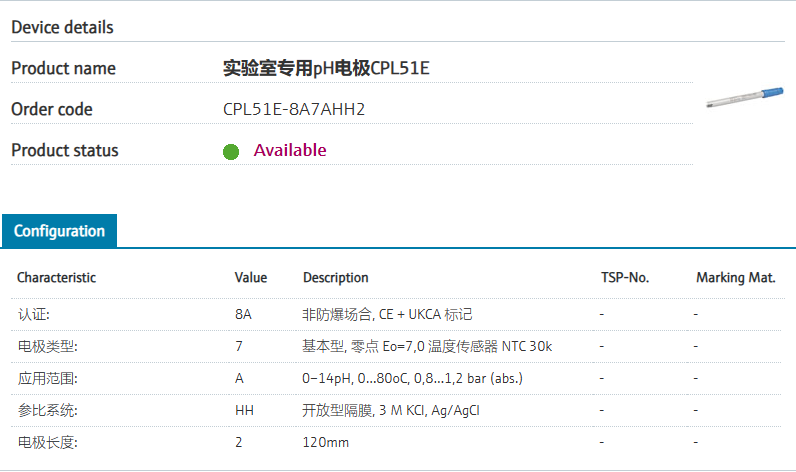Screen dimensions: 796x472
Task: Click the product name 实验室专用pH电极CPL51E
Action: pos(326,69)
